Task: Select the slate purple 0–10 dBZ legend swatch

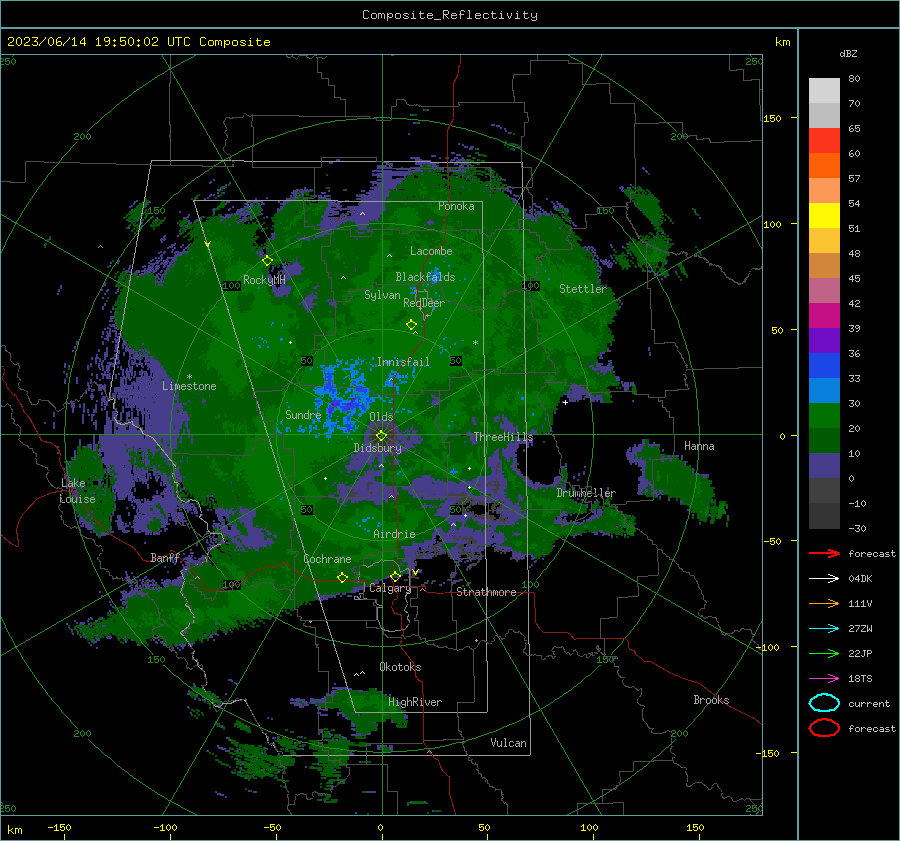Action: click(x=824, y=466)
